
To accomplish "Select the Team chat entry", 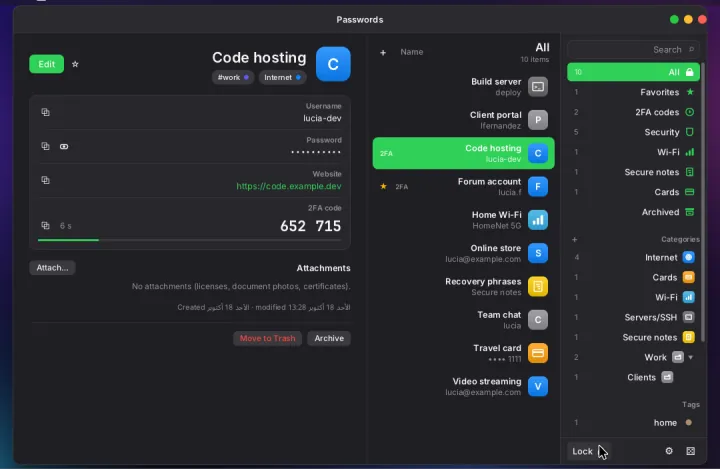I will [x=463, y=320].
